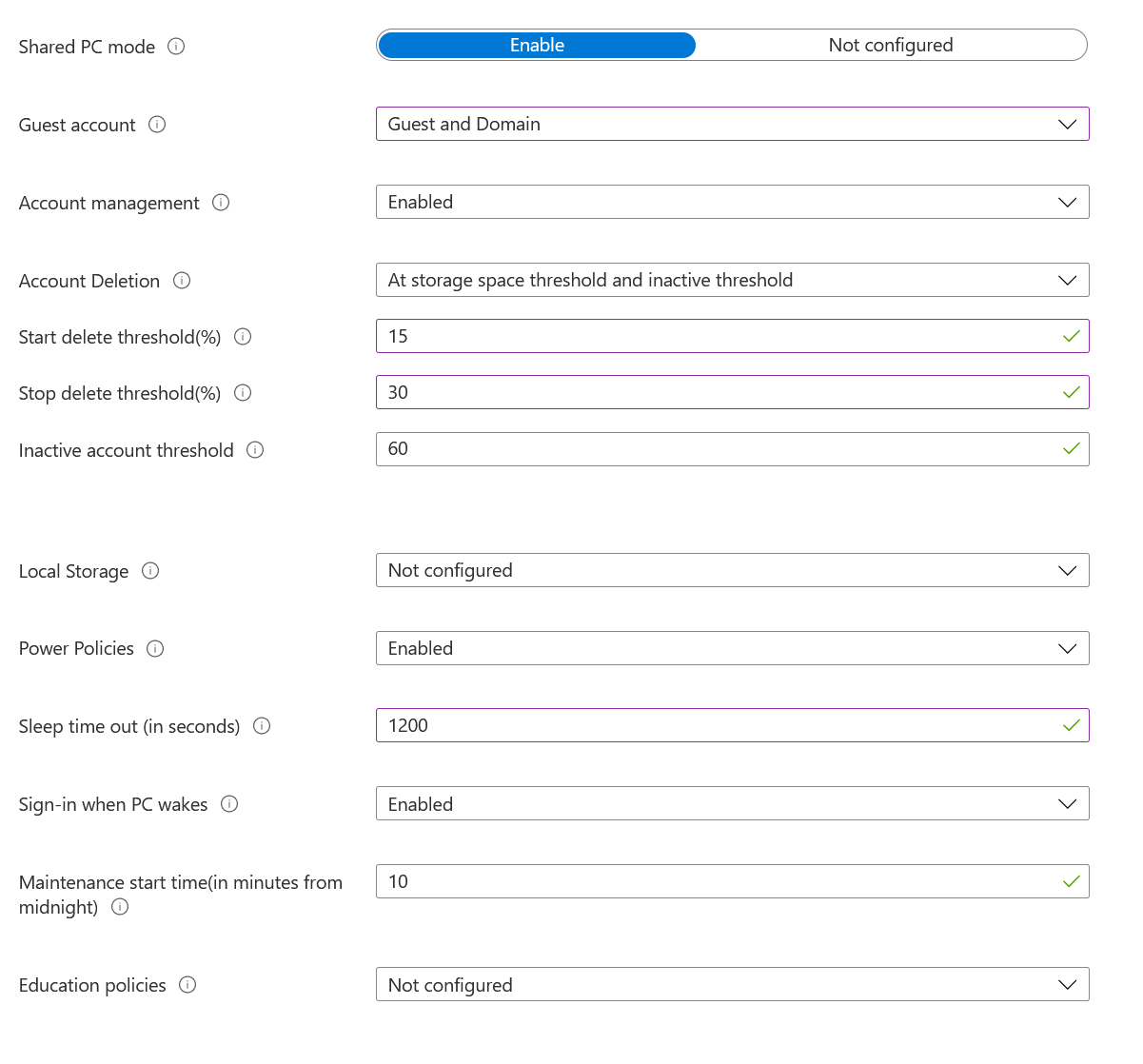
Task: Open Sign-in when PC wakes dropdown
Action: click(732, 804)
